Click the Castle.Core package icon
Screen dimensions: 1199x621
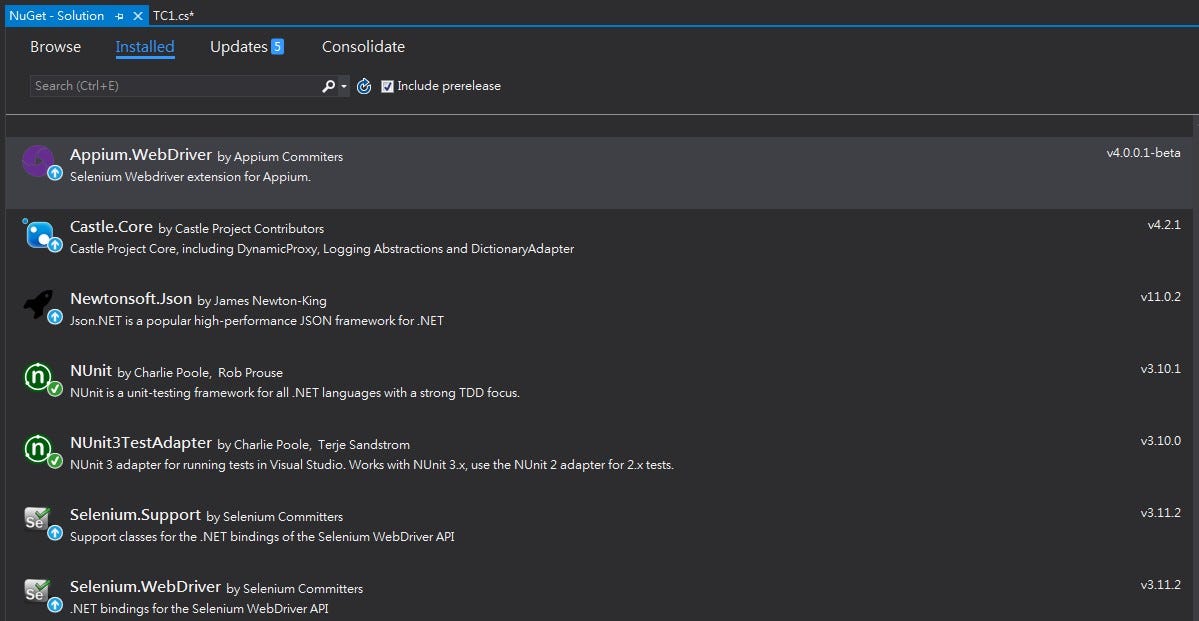tap(40, 234)
